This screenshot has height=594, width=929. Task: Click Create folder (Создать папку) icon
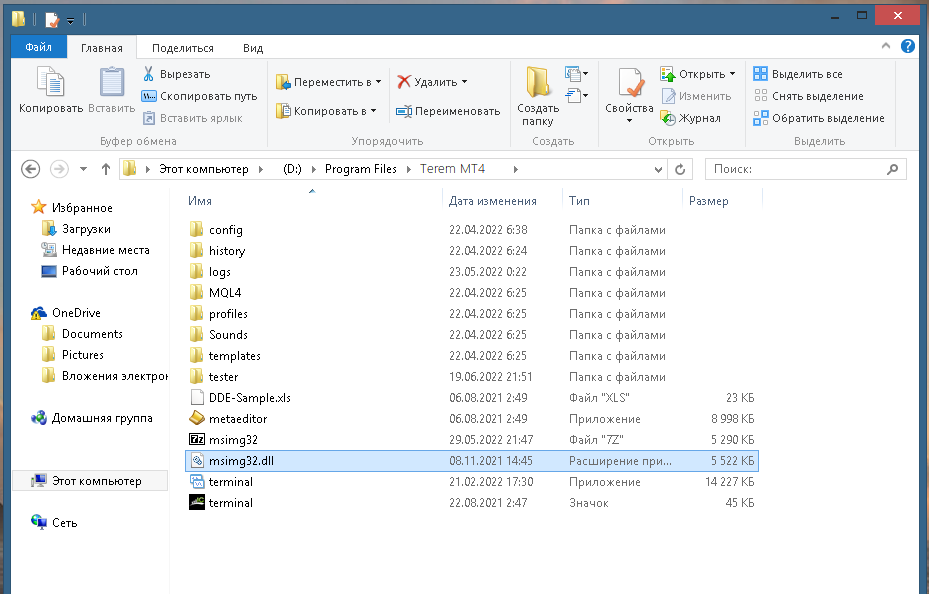tap(537, 81)
